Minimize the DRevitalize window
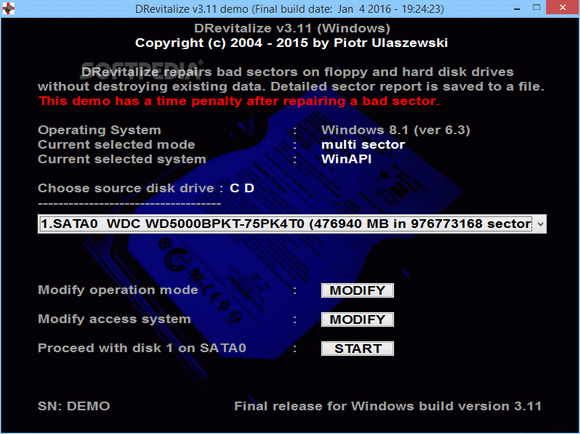Image resolution: width=580 pixels, height=434 pixels. [517, 8]
